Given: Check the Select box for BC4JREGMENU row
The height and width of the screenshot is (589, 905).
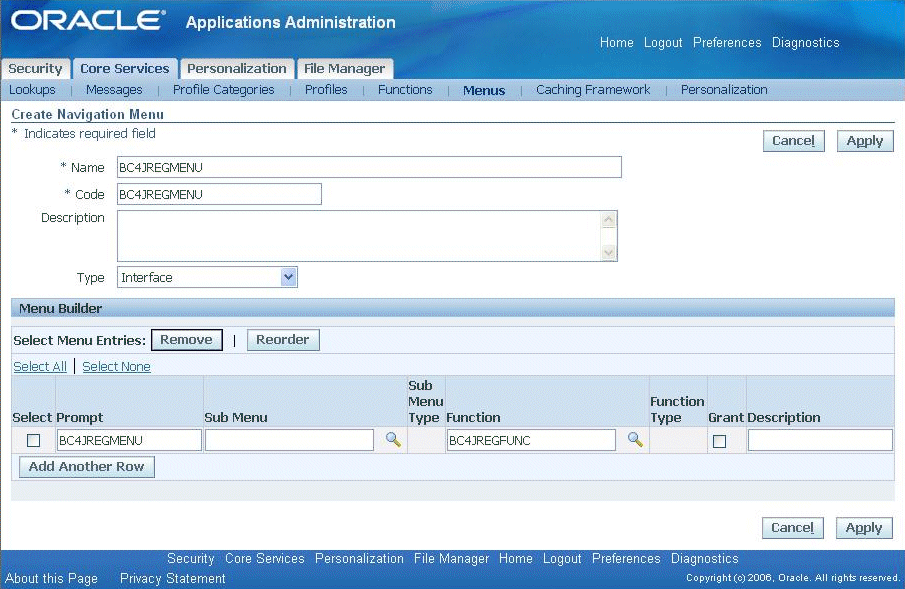Looking at the screenshot, I should click(x=33, y=441).
